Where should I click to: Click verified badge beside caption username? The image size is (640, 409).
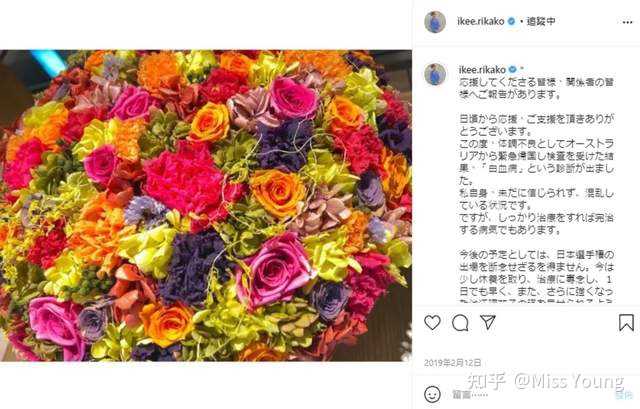pos(512,70)
